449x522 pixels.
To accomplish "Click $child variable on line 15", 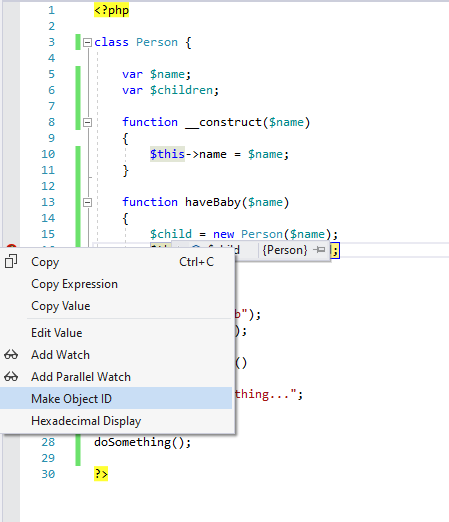I will tap(171, 234).
